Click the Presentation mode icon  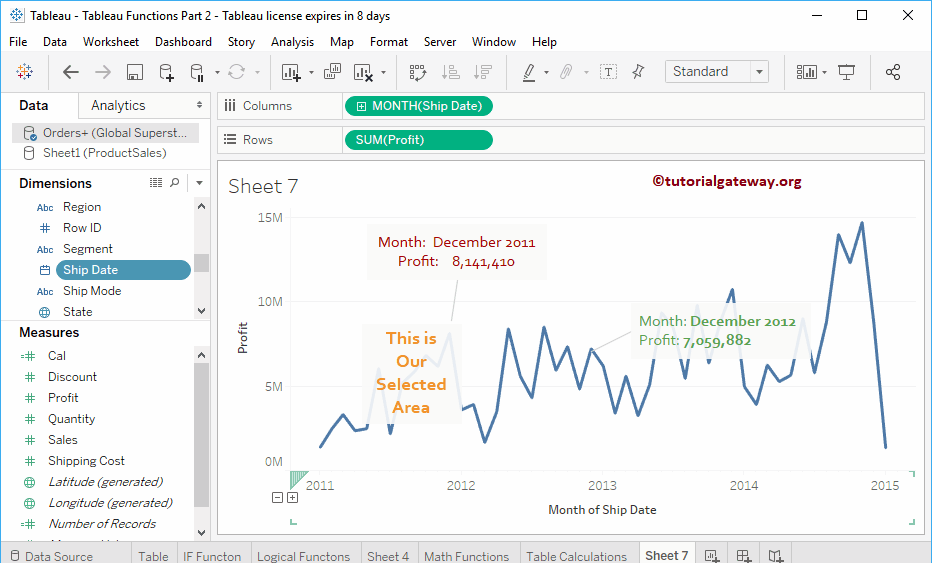click(x=847, y=72)
